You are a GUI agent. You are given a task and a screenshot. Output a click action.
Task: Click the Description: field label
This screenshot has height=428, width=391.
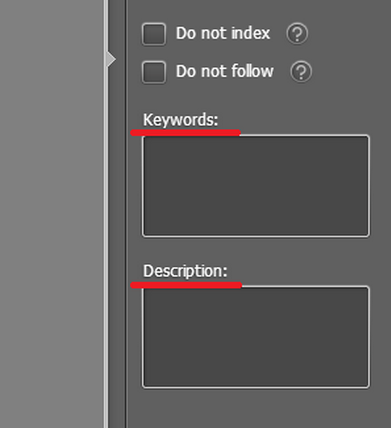coord(185,271)
